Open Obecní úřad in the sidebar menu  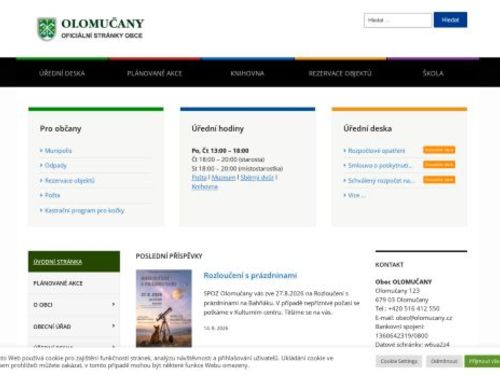(52, 326)
